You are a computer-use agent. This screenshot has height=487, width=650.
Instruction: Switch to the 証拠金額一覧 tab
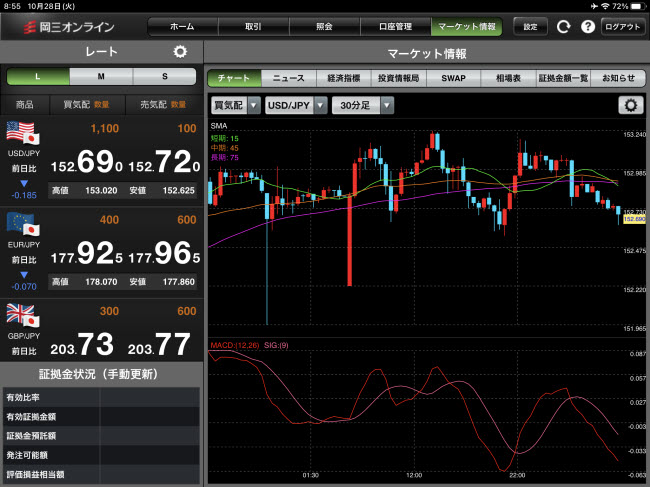pyautogui.click(x=563, y=78)
